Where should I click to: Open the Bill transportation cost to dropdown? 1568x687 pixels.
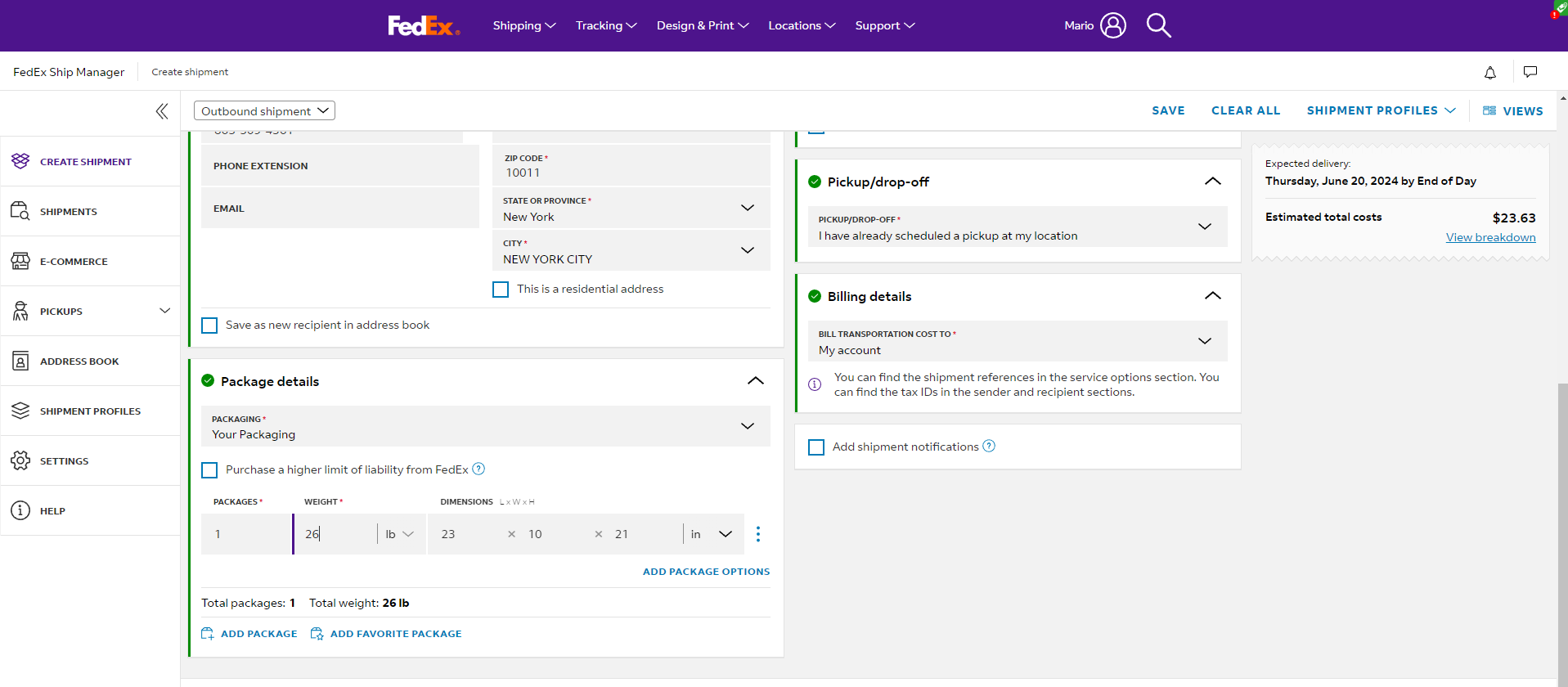[1018, 341]
